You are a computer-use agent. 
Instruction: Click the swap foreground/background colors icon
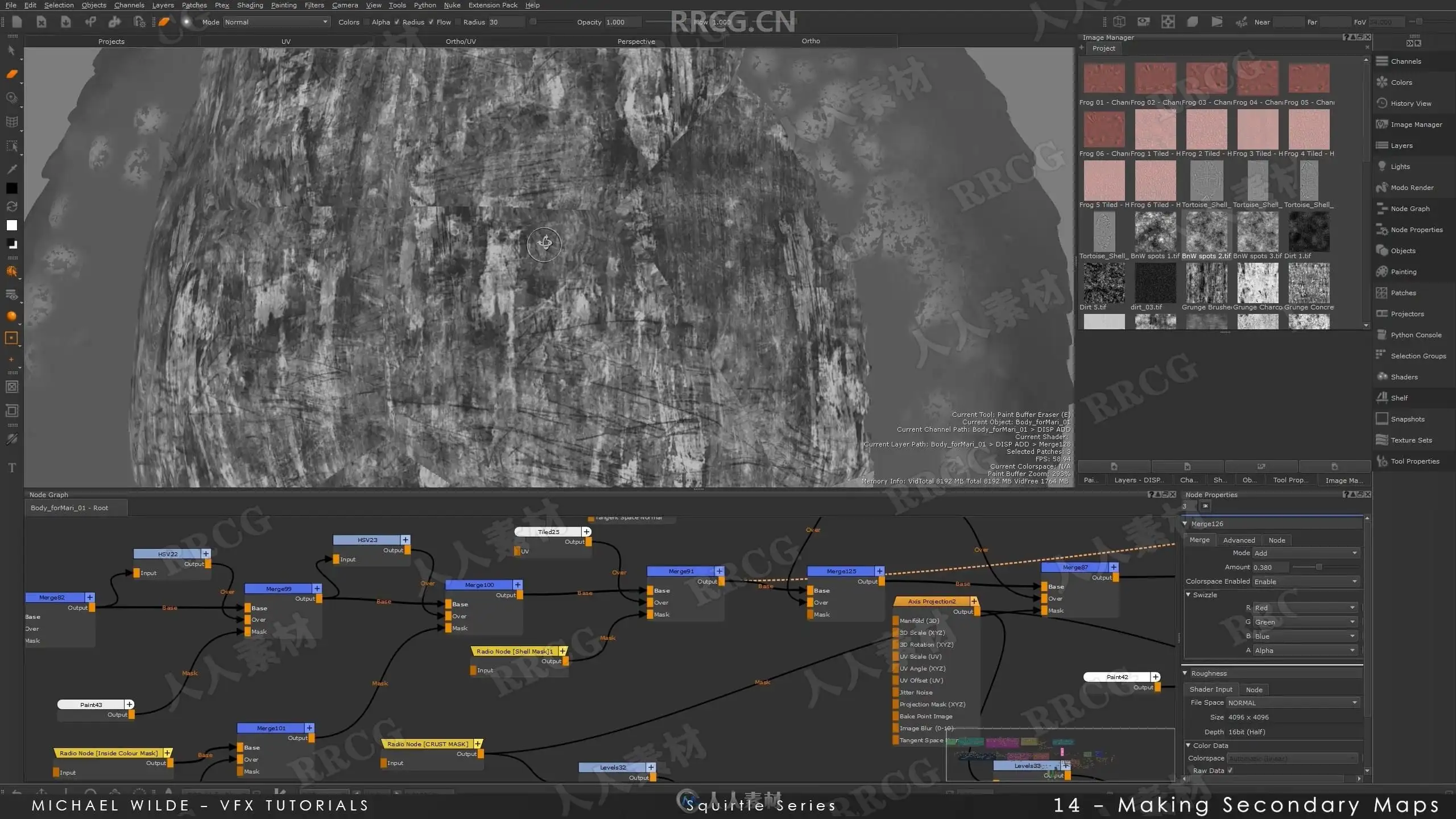click(11, 206)
